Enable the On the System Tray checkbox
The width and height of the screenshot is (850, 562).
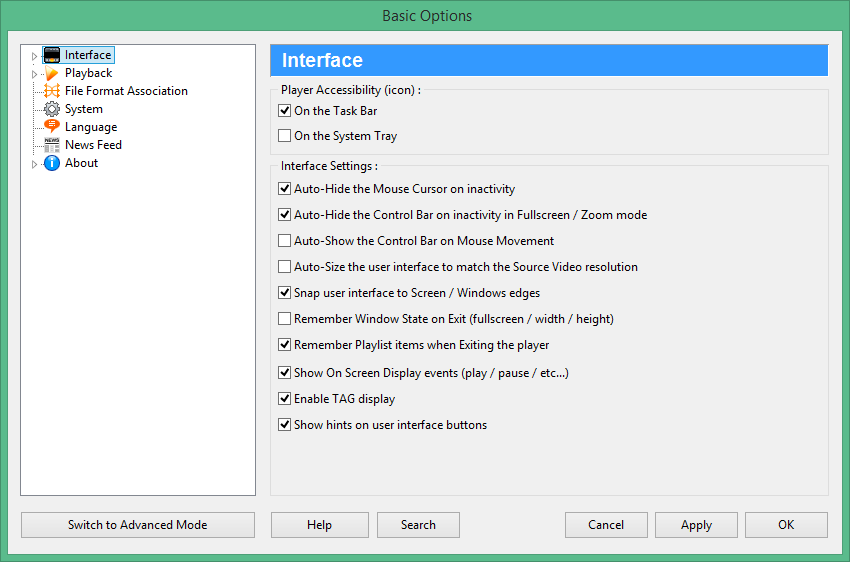point(285,136)
